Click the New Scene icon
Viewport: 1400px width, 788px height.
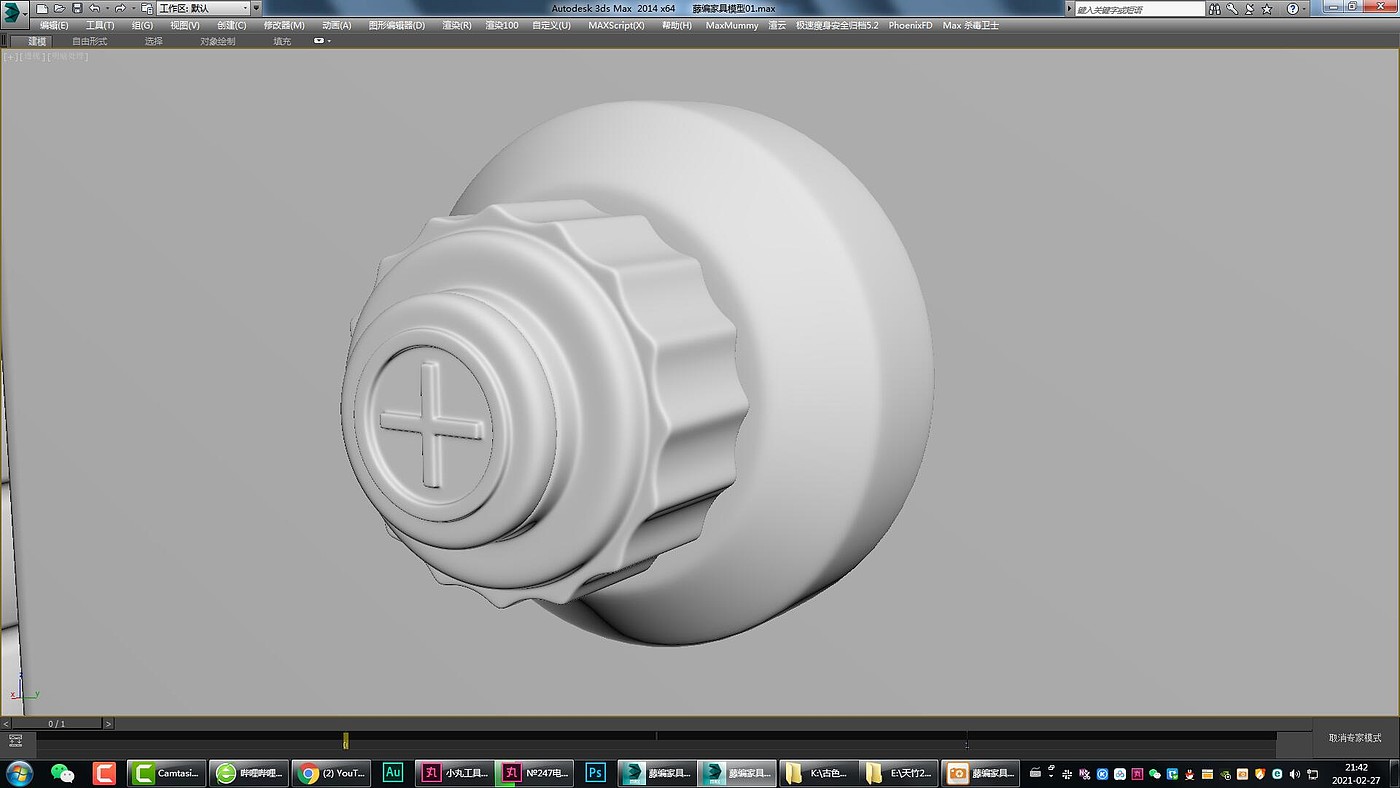click(42, 8)
